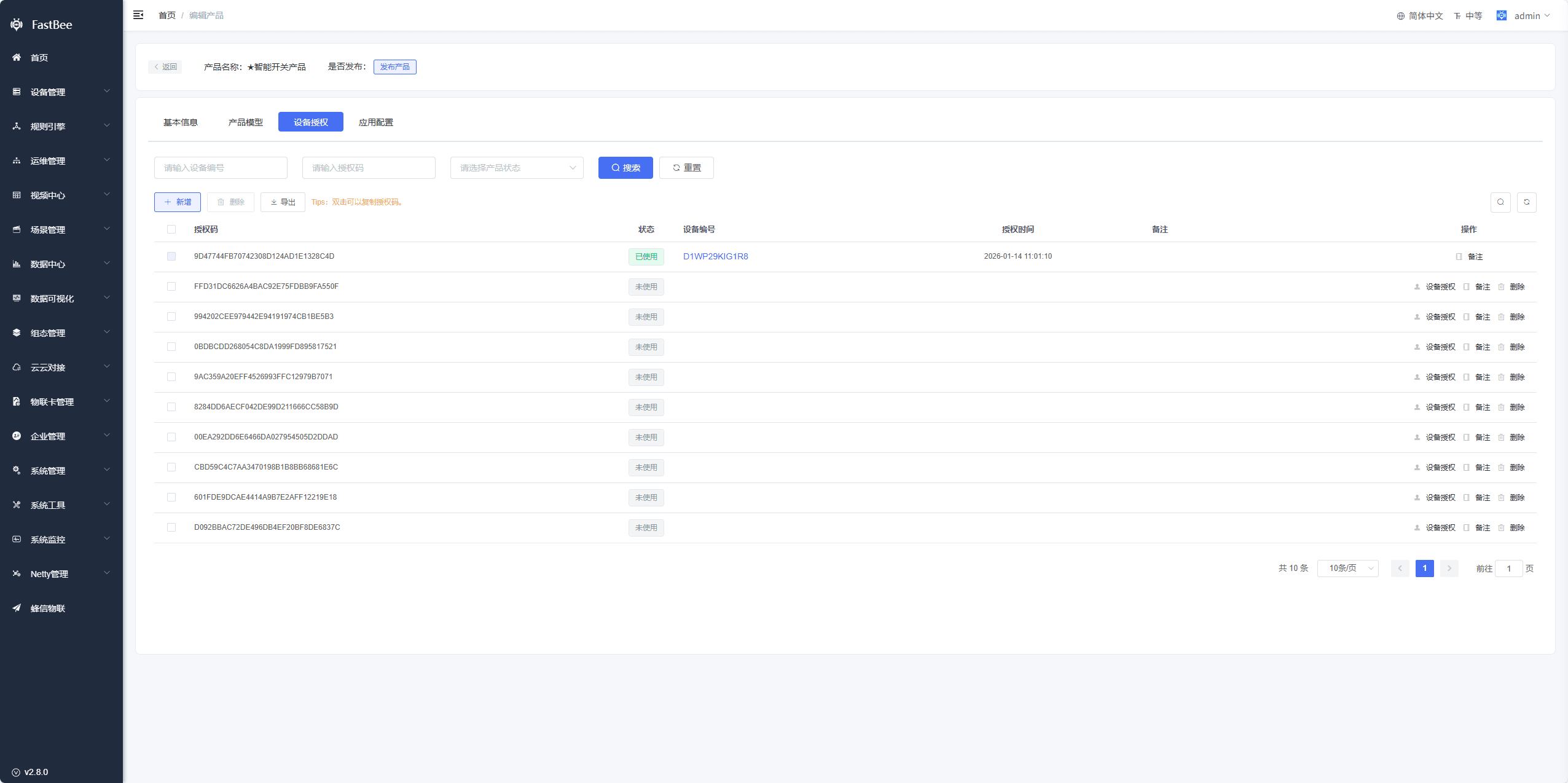Screen dimensions: 1568x783
Task: Click 物联卡管理 sidebar icon
Action: pyautogui.click(x=17, y=401)
